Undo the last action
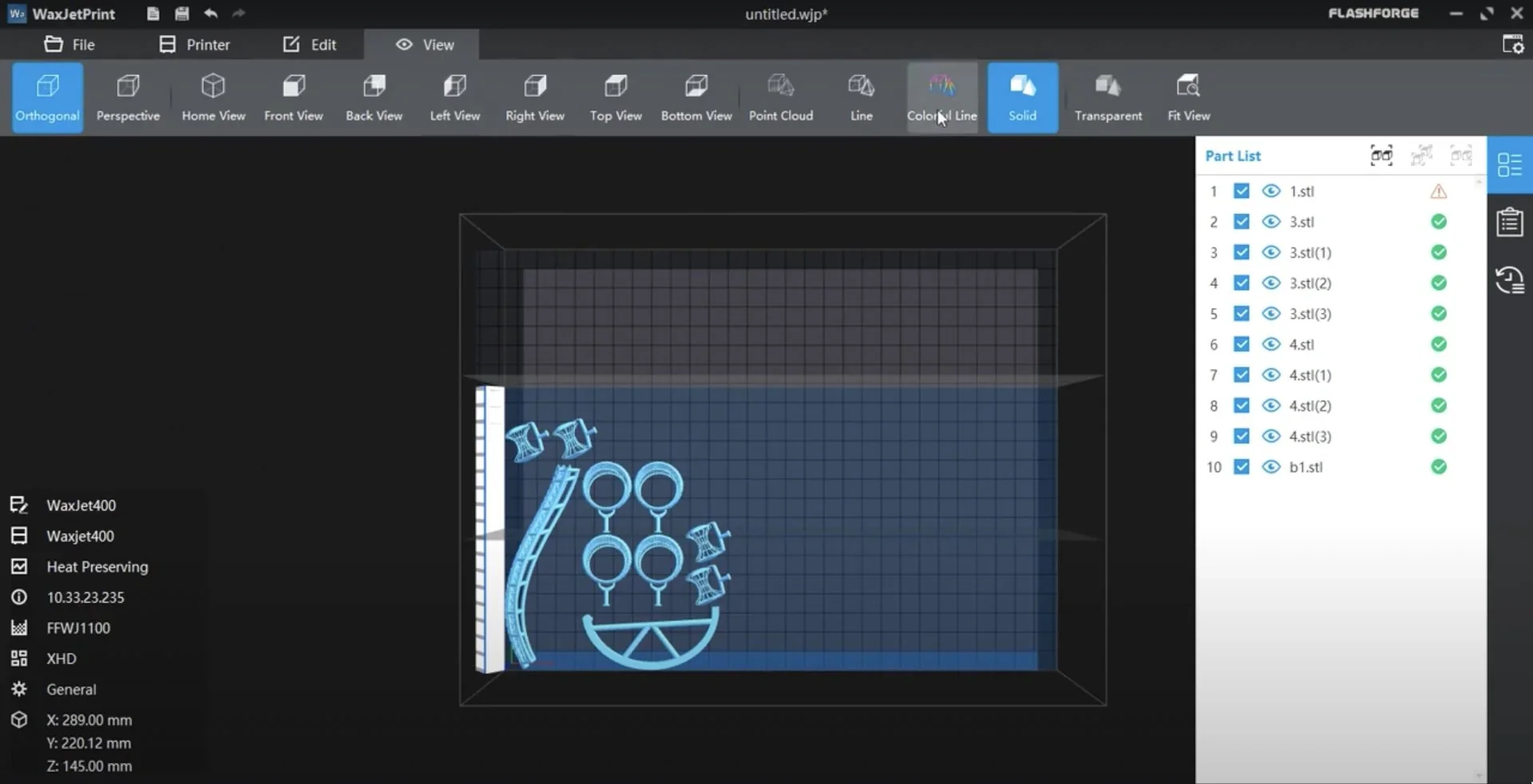Image resolution: width=1533 pixels, height=784 pixels. (210, 14)
